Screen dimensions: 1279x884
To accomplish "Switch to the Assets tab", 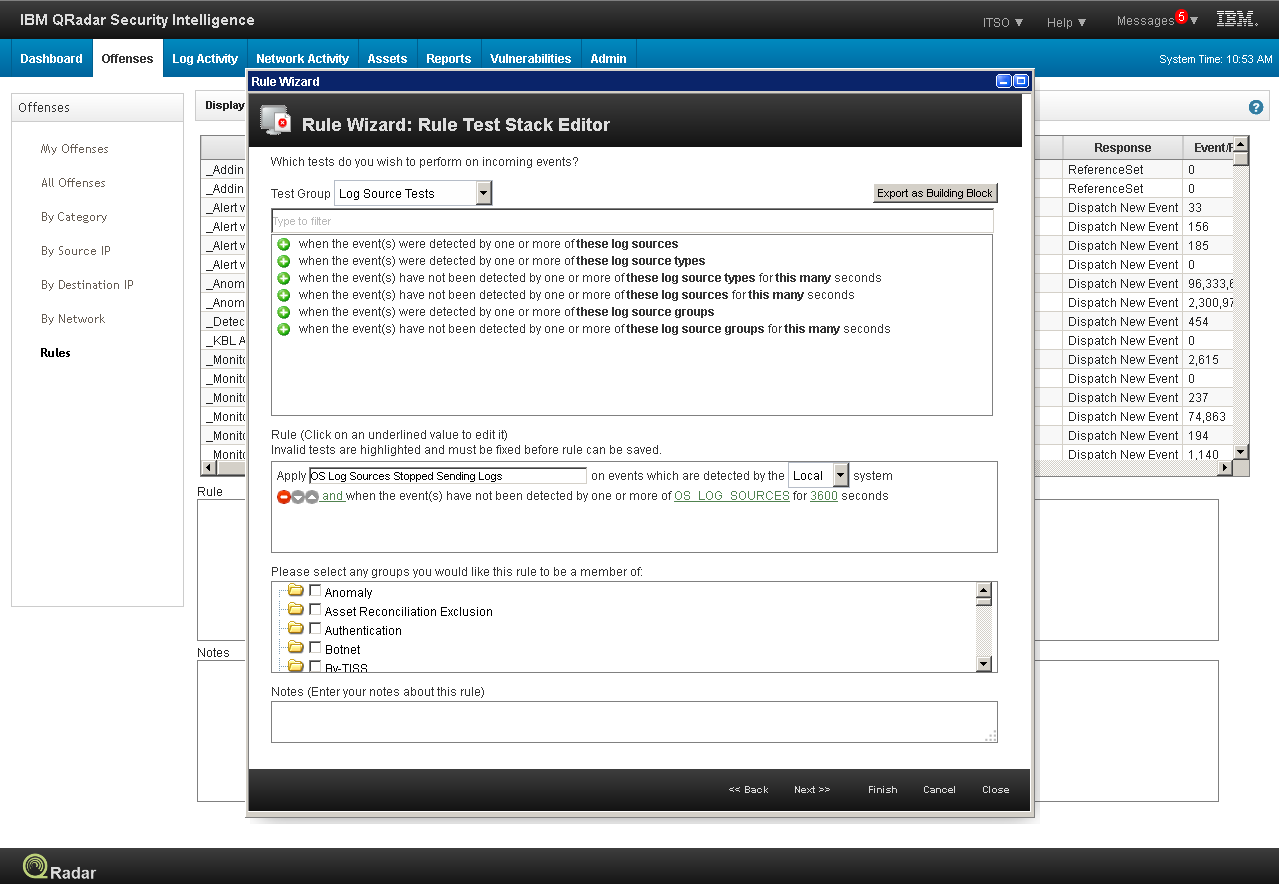I will 387,58.
